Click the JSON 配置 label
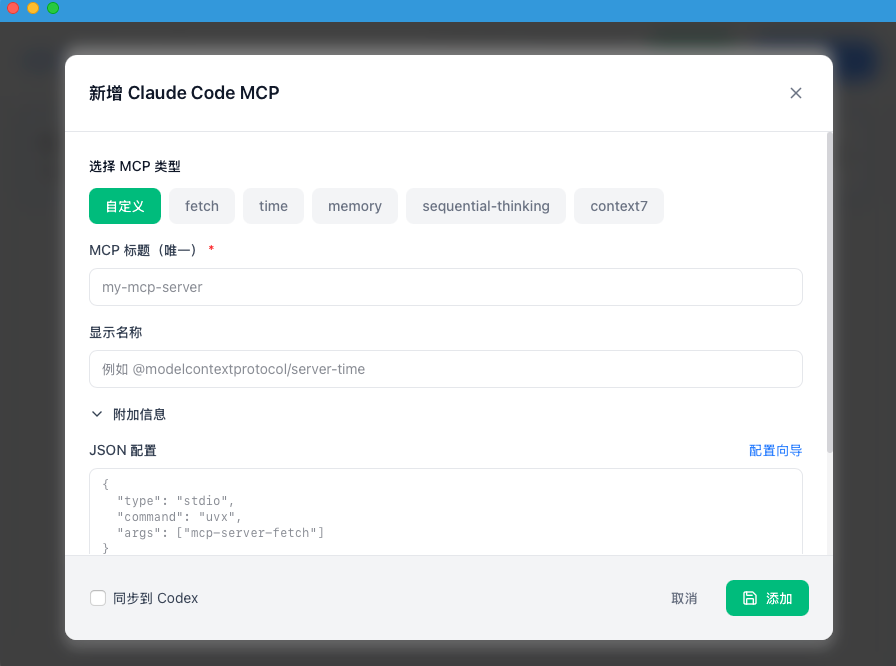Viewport: 896px width, 666px height. pos(123,451)
